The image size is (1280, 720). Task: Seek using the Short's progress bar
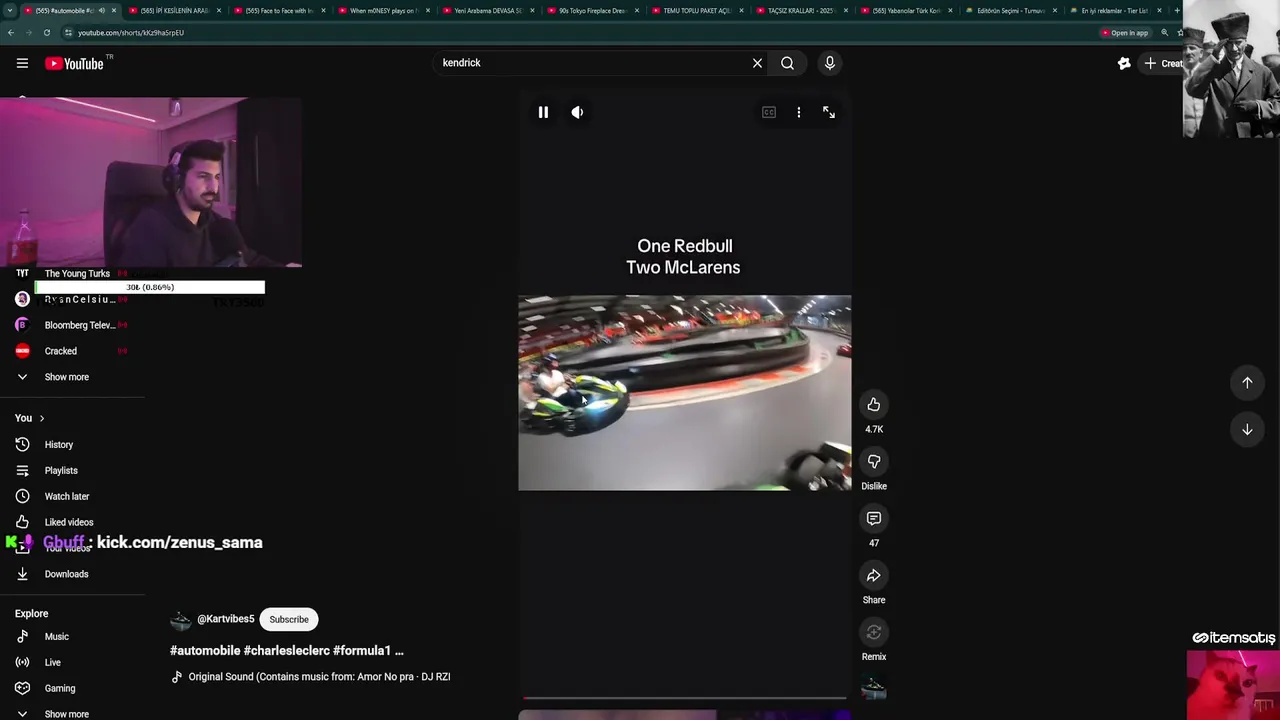coord(685,698)
